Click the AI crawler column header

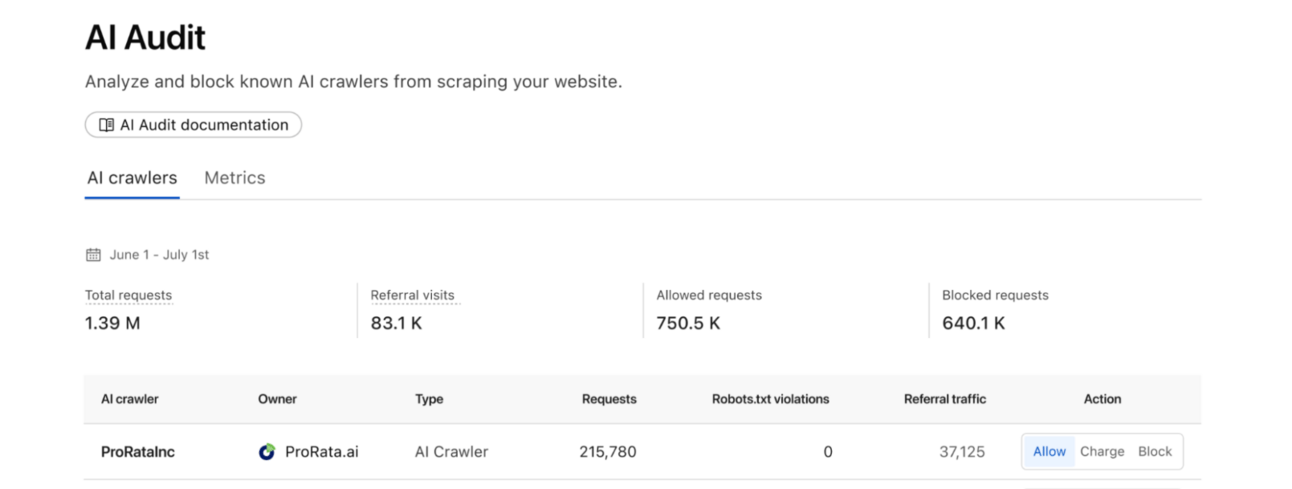pyautogui.click(x=130, y=399)
